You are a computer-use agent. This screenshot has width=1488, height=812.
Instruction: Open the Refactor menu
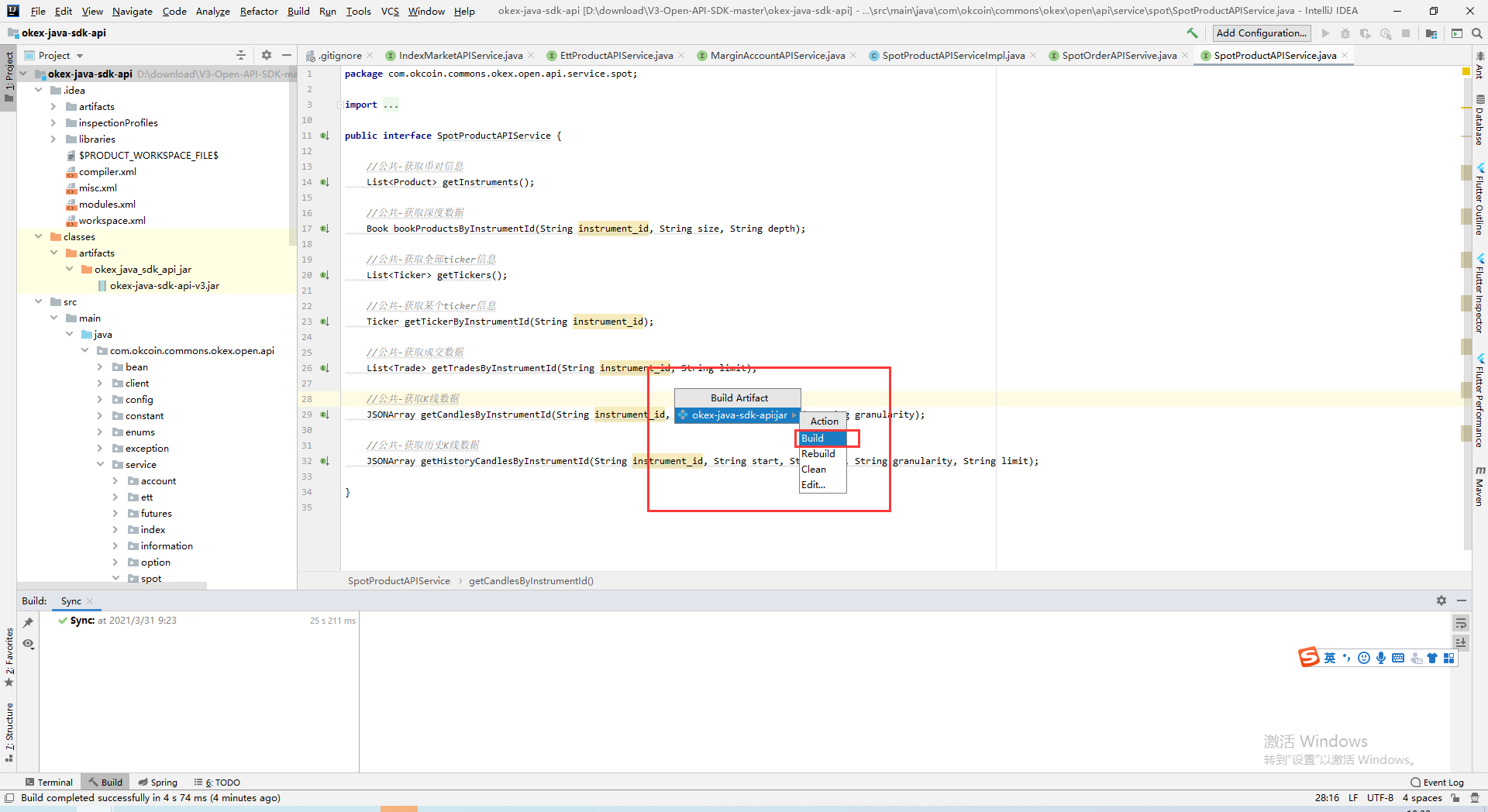pos(259,11)
